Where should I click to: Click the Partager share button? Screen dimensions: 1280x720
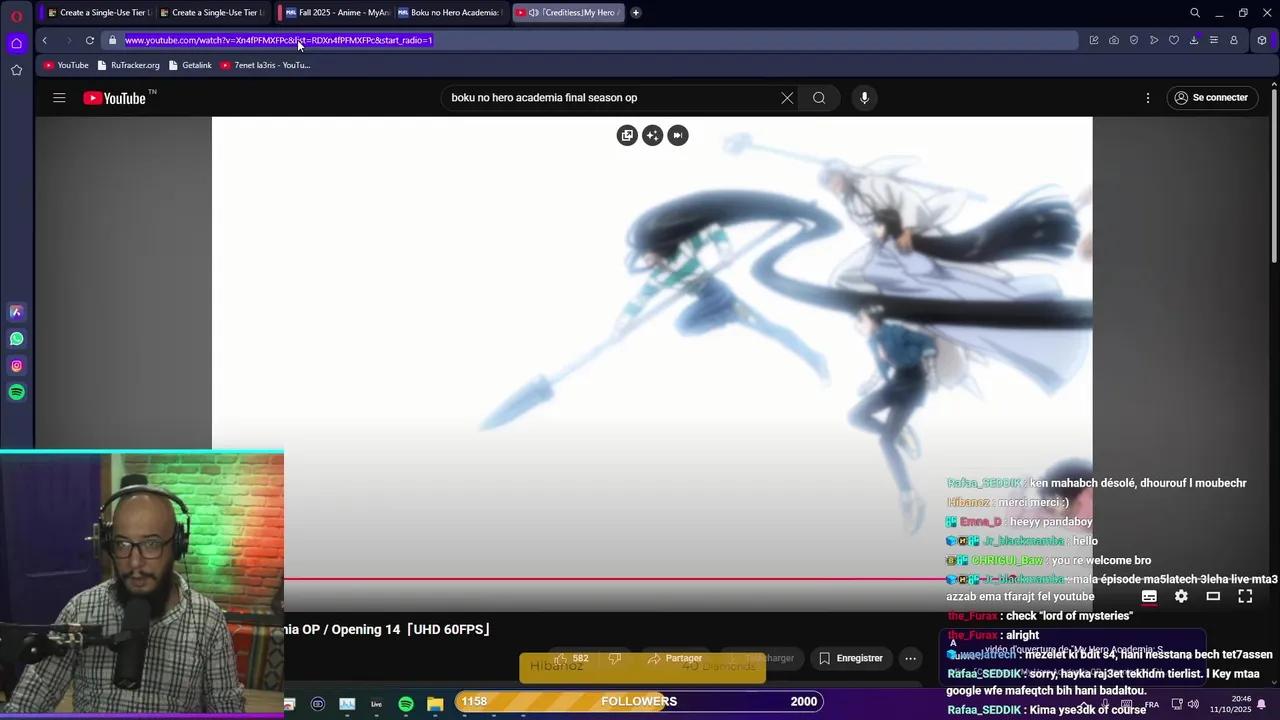(675, 658)
